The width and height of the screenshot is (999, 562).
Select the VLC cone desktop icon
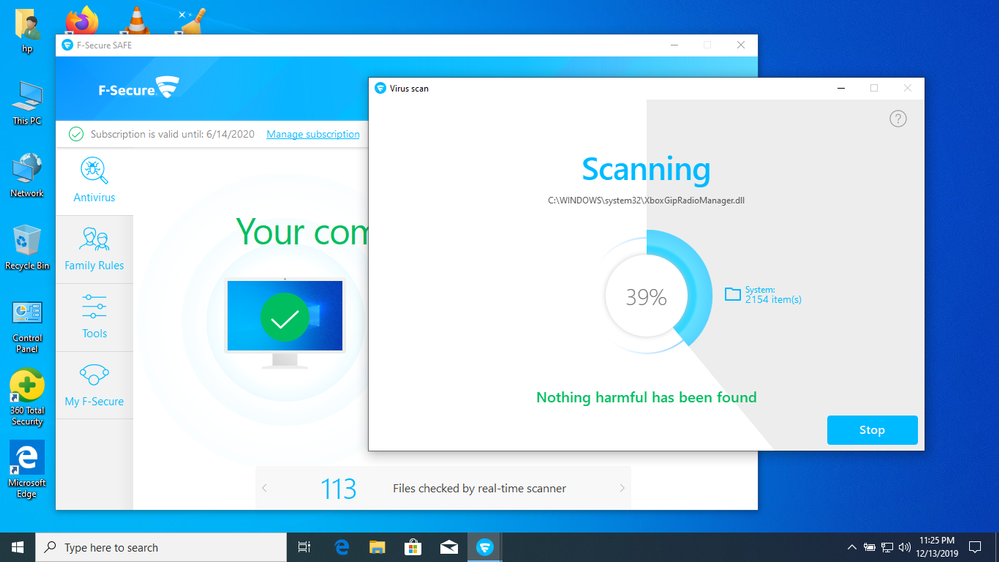[x=136, y=20]
